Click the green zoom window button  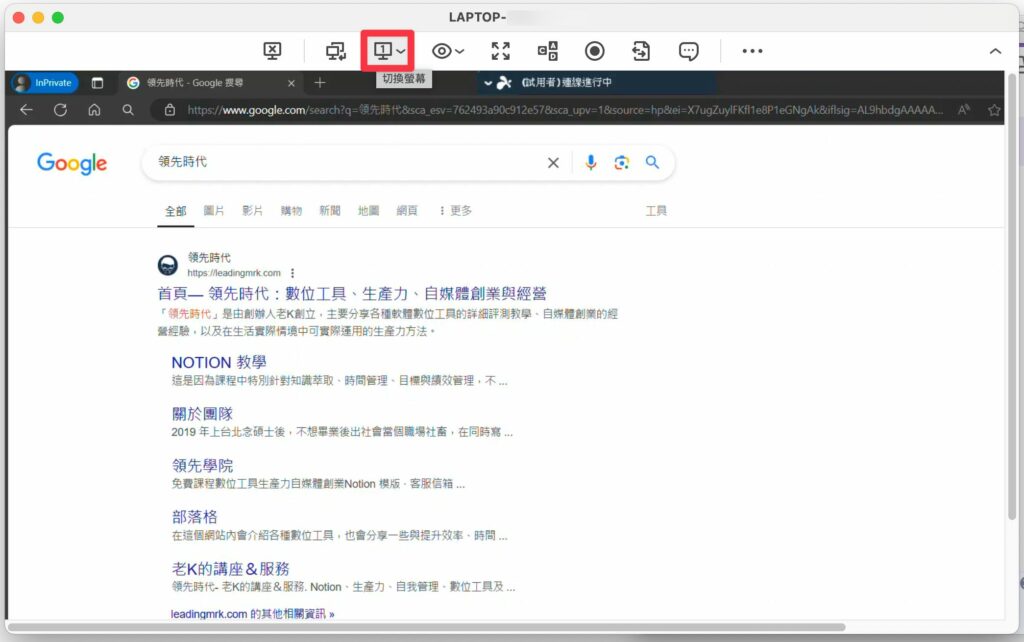tap(58, 18)
